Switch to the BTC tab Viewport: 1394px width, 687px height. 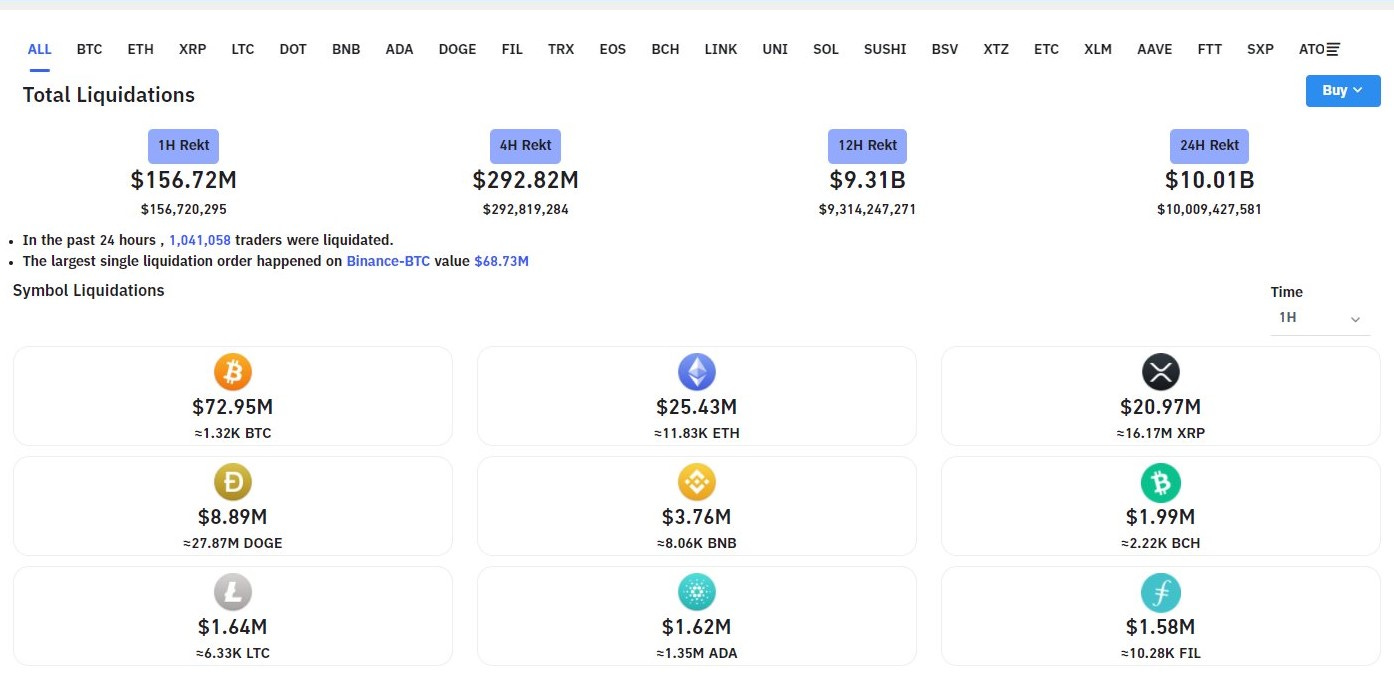(90, 49)
